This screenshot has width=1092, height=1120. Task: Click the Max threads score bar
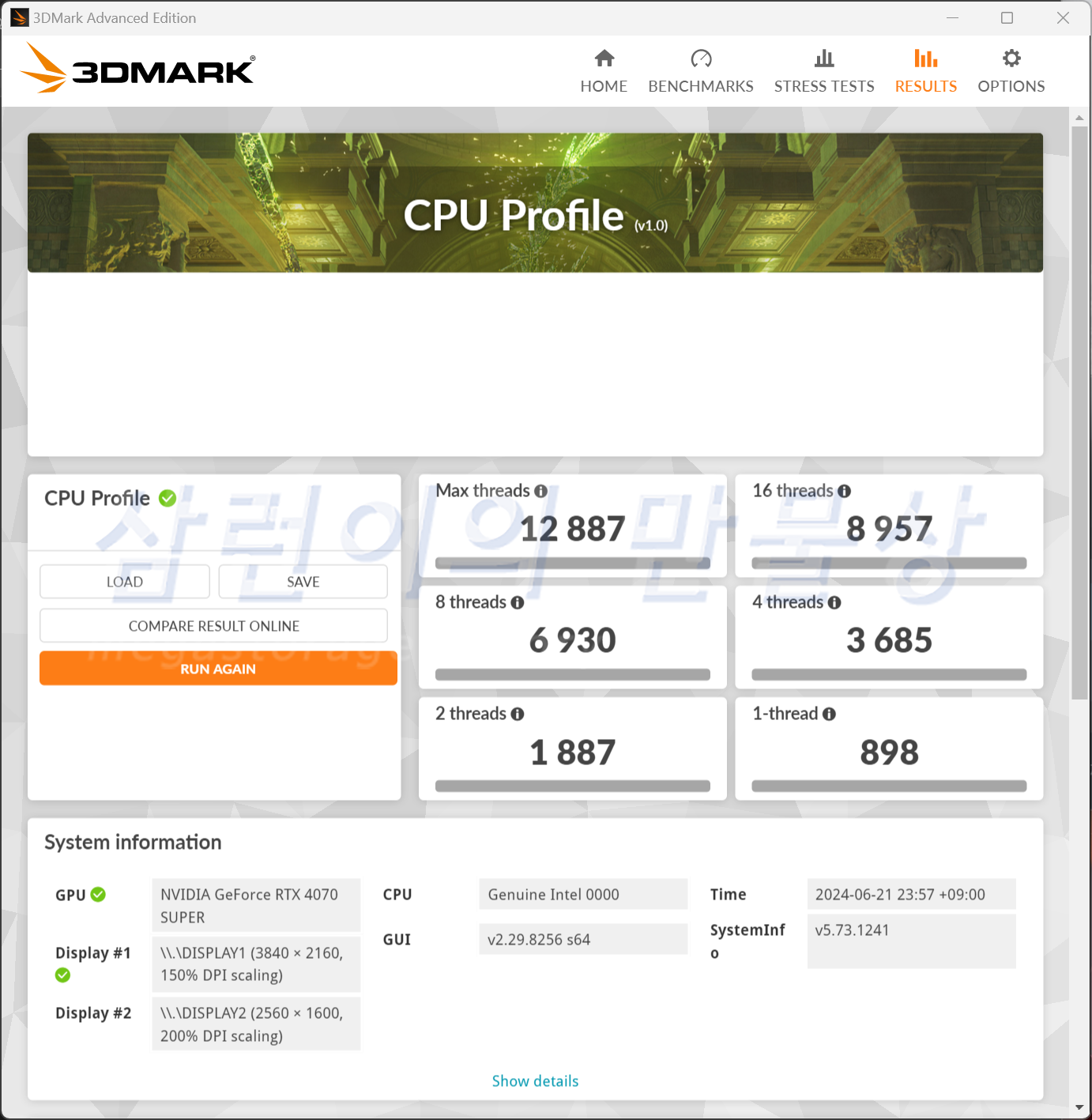(x=573, y=564)
